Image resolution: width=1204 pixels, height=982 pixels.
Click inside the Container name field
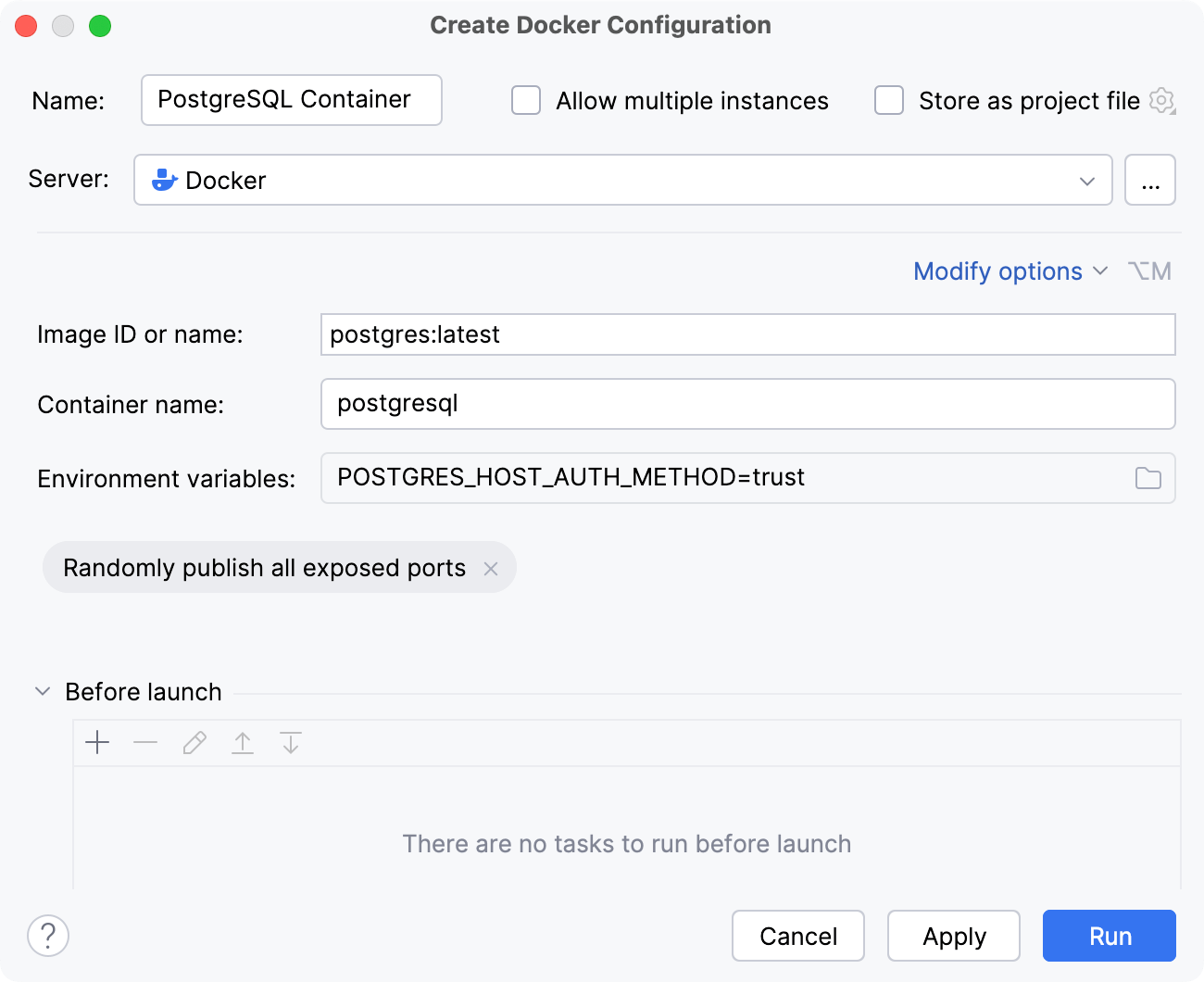click(x=648, y=404)
